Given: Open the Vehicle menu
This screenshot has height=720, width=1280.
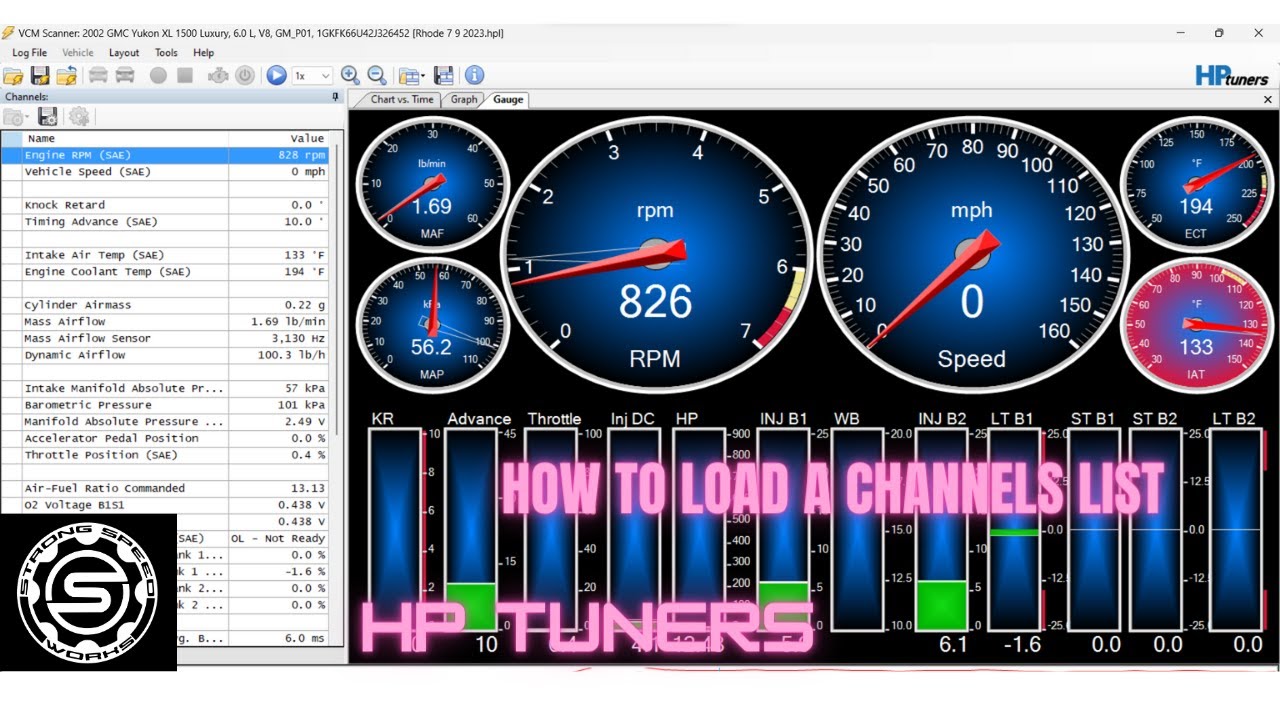Looking at the screenshot, I should (x=78, y=53).
